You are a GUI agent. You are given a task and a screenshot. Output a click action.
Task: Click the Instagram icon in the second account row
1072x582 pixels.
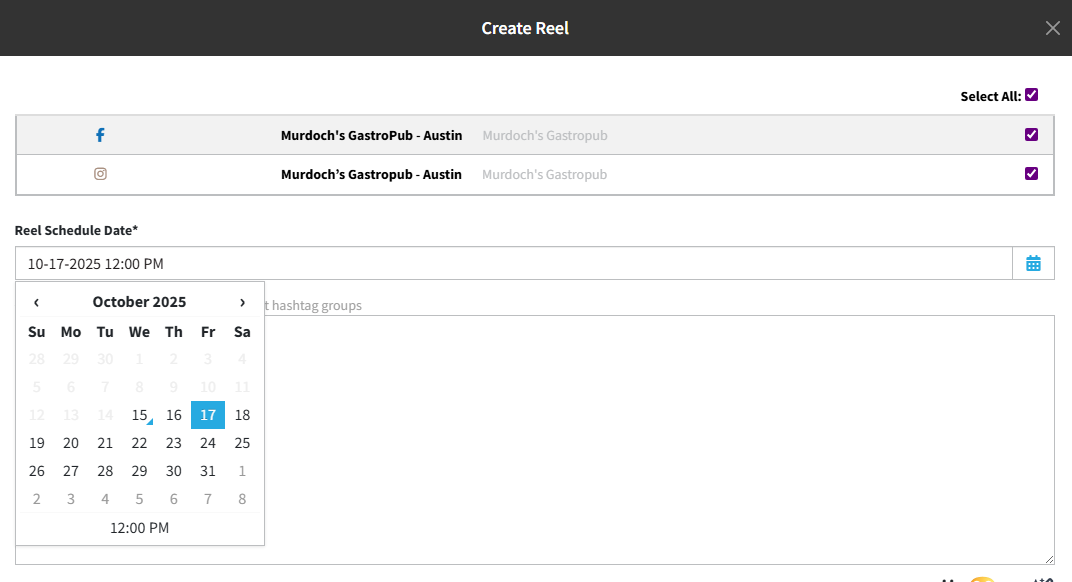coord(100,174)
